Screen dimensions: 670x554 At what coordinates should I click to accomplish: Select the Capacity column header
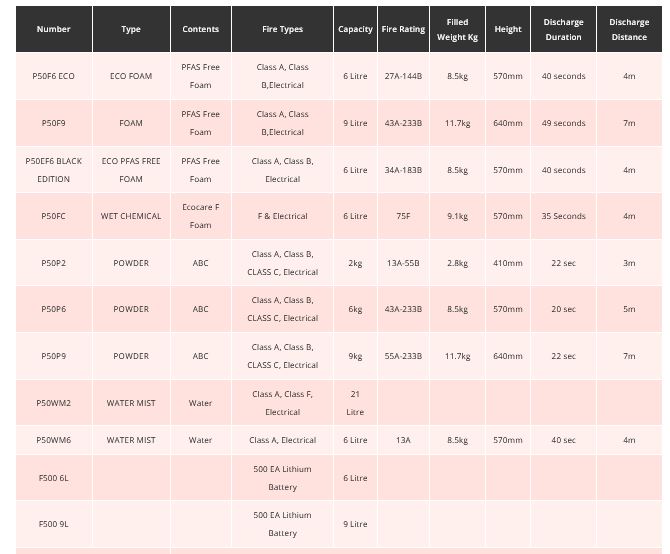coord(355,29)
